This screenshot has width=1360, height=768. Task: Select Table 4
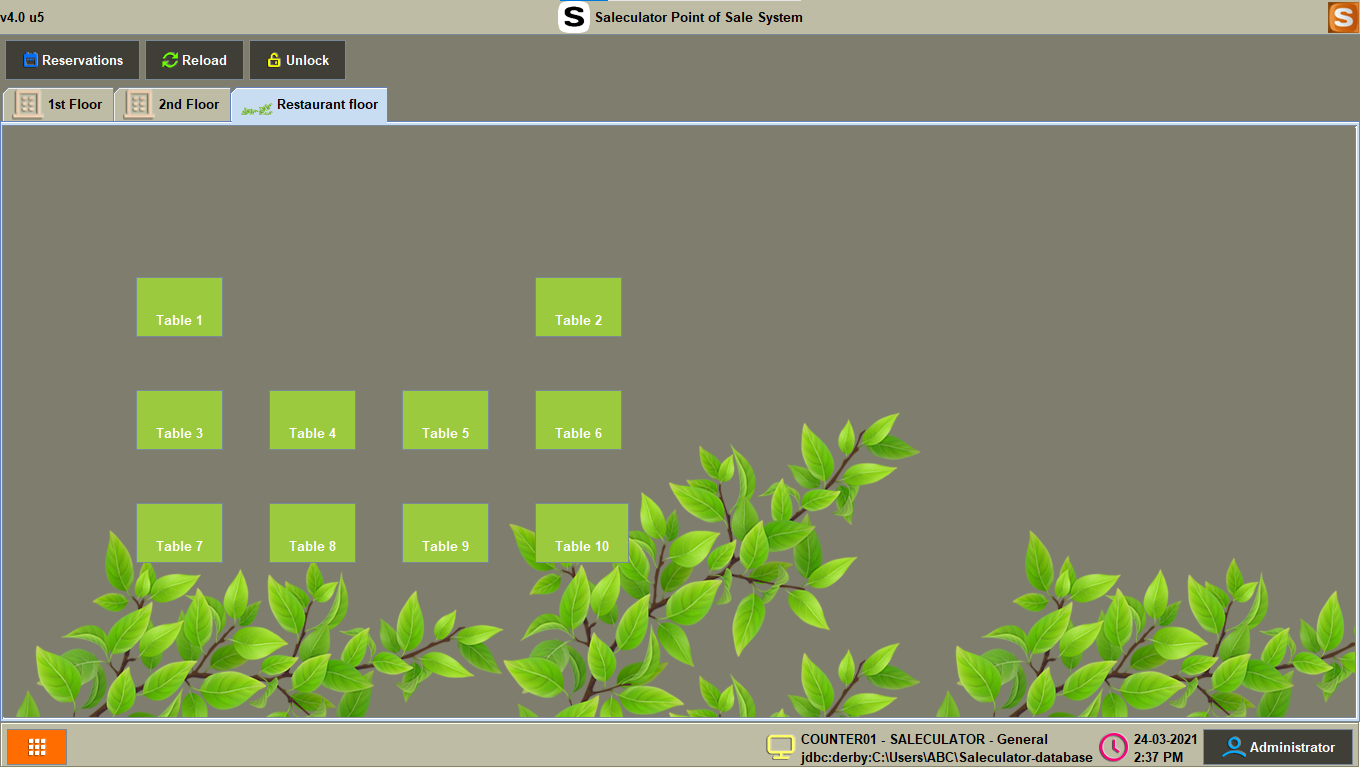[312, 420]
